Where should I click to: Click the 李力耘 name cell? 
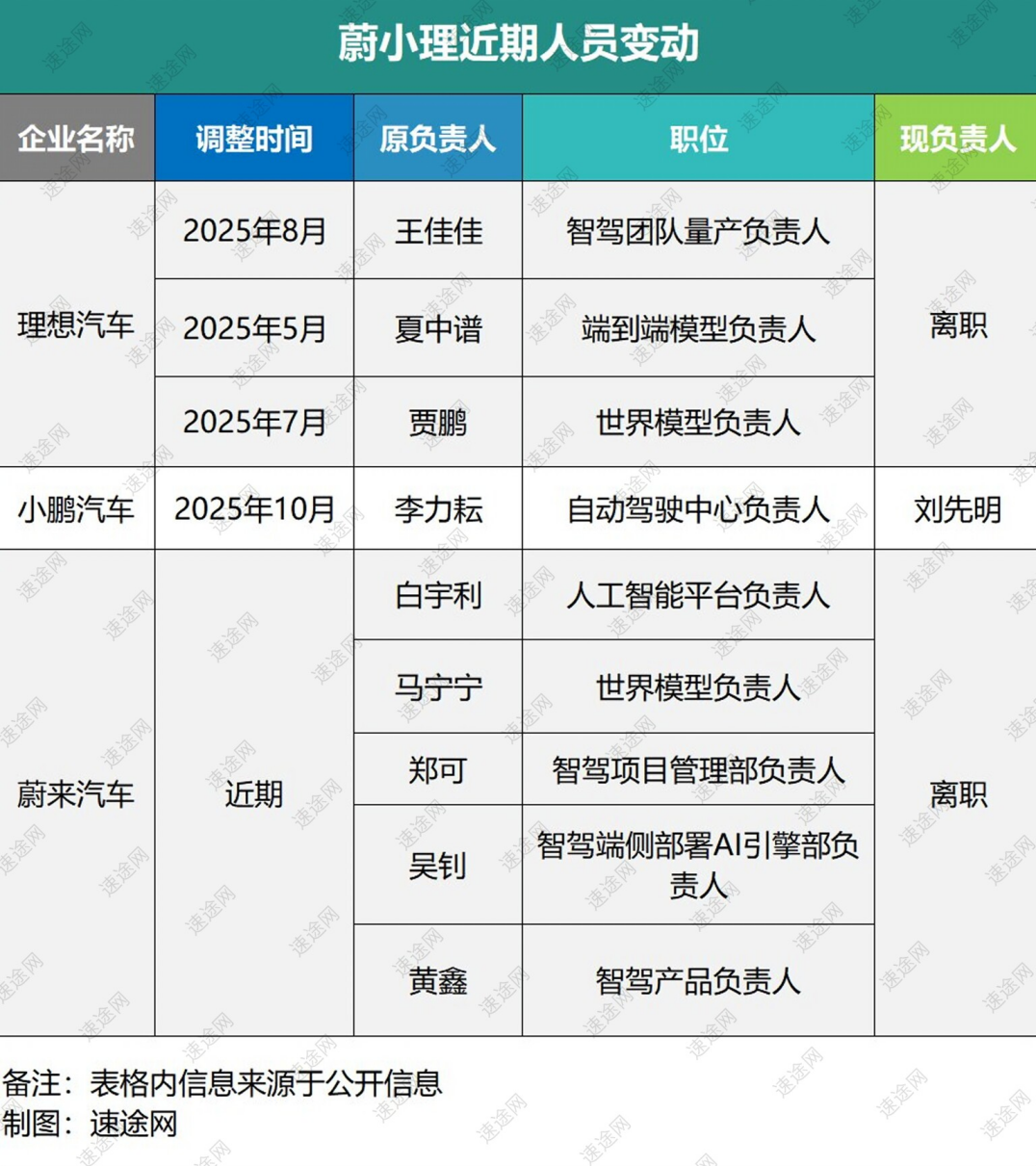pos(438,508)
